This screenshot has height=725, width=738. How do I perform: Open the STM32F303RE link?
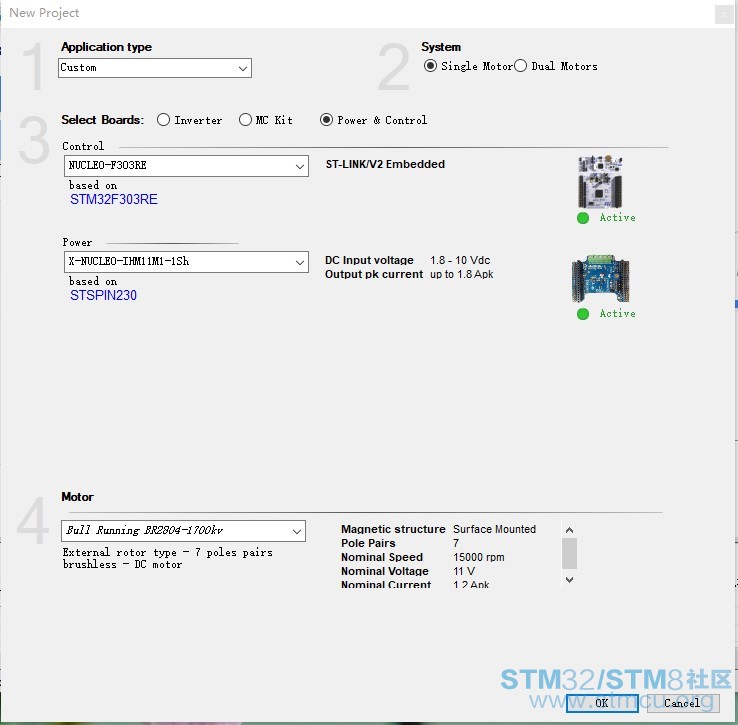[x=113, y=199]
